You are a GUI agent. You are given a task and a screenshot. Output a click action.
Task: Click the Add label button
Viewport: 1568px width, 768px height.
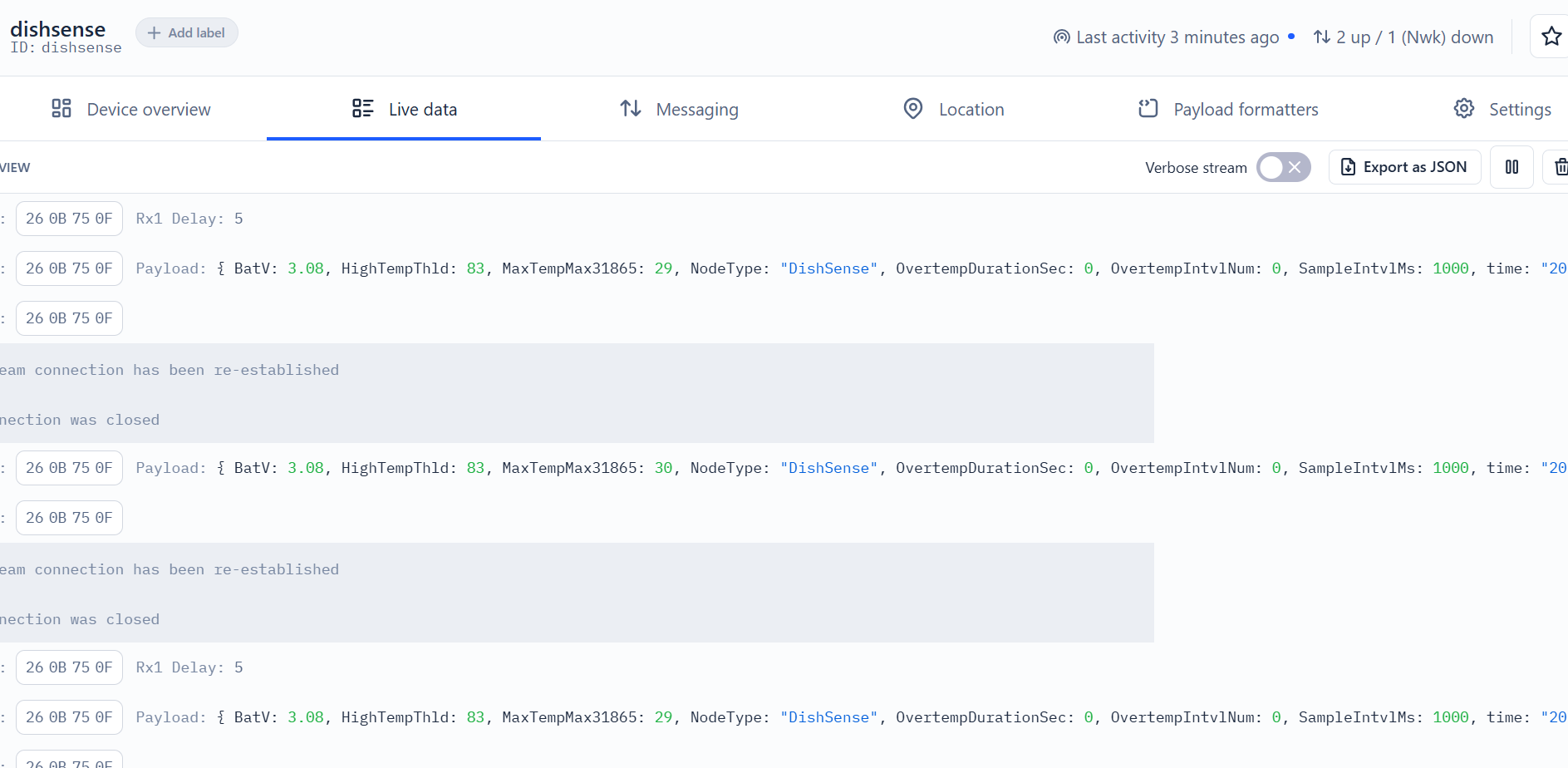187,33
